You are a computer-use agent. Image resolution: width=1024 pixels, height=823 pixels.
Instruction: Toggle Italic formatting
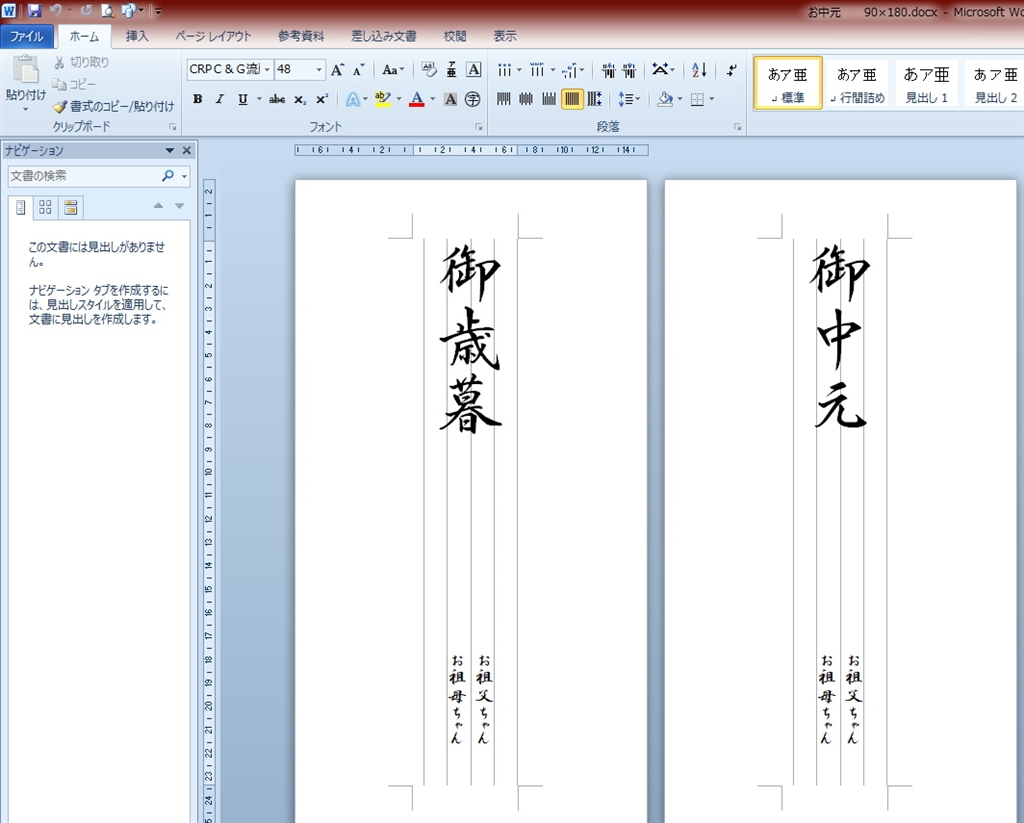(x=220, y=99)
